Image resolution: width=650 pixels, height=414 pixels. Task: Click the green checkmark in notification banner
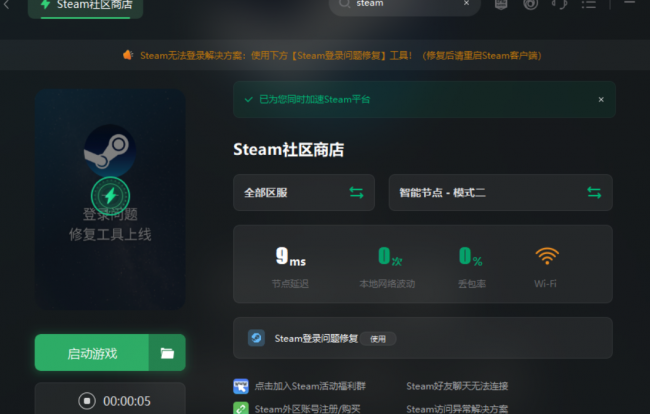[x=248, y=99]
